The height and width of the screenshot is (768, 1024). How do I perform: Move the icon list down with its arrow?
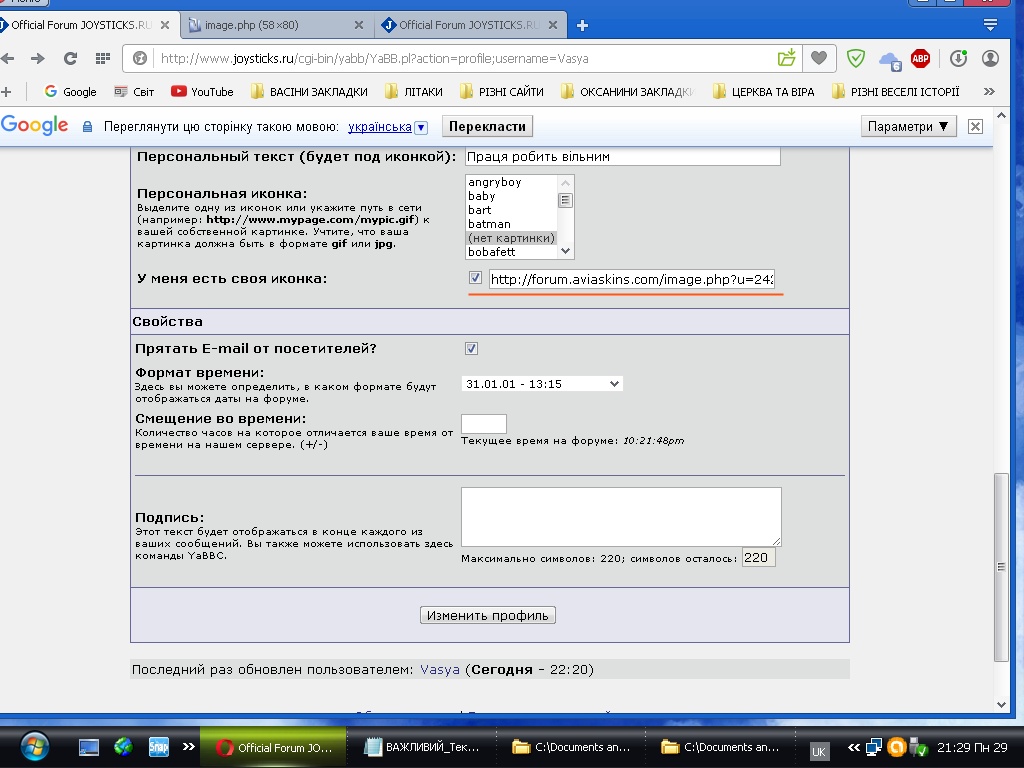pyautogui.click(x=566, y=251)
